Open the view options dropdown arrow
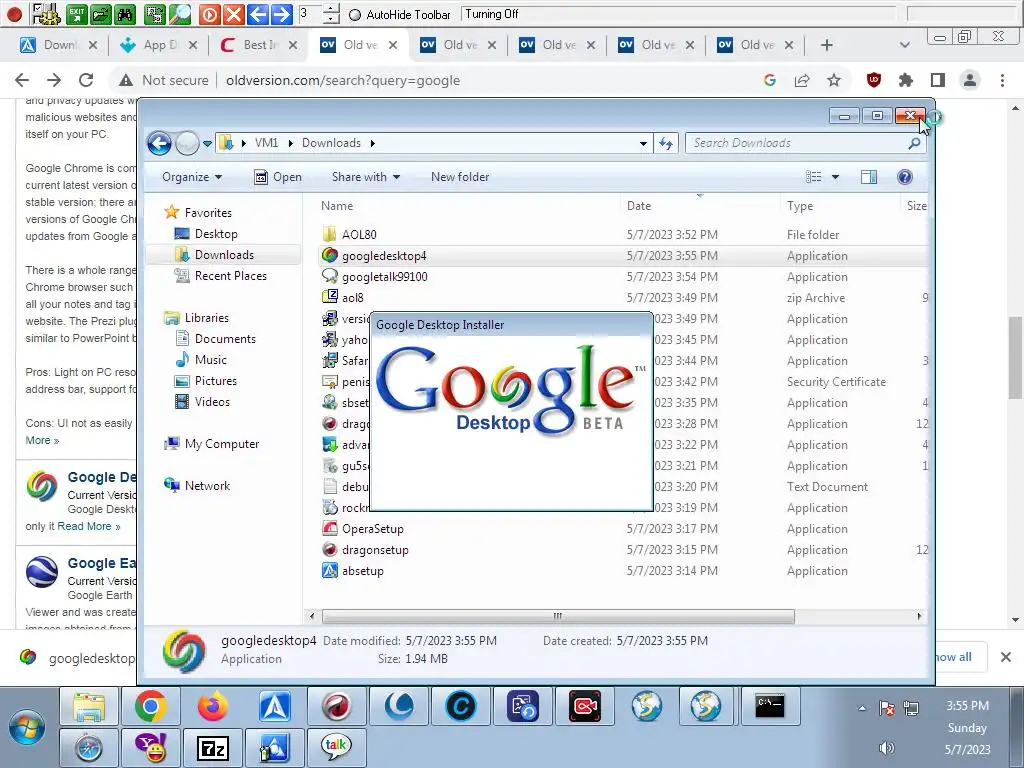Screen dimensions: 1024x768 tap(835, 177)
